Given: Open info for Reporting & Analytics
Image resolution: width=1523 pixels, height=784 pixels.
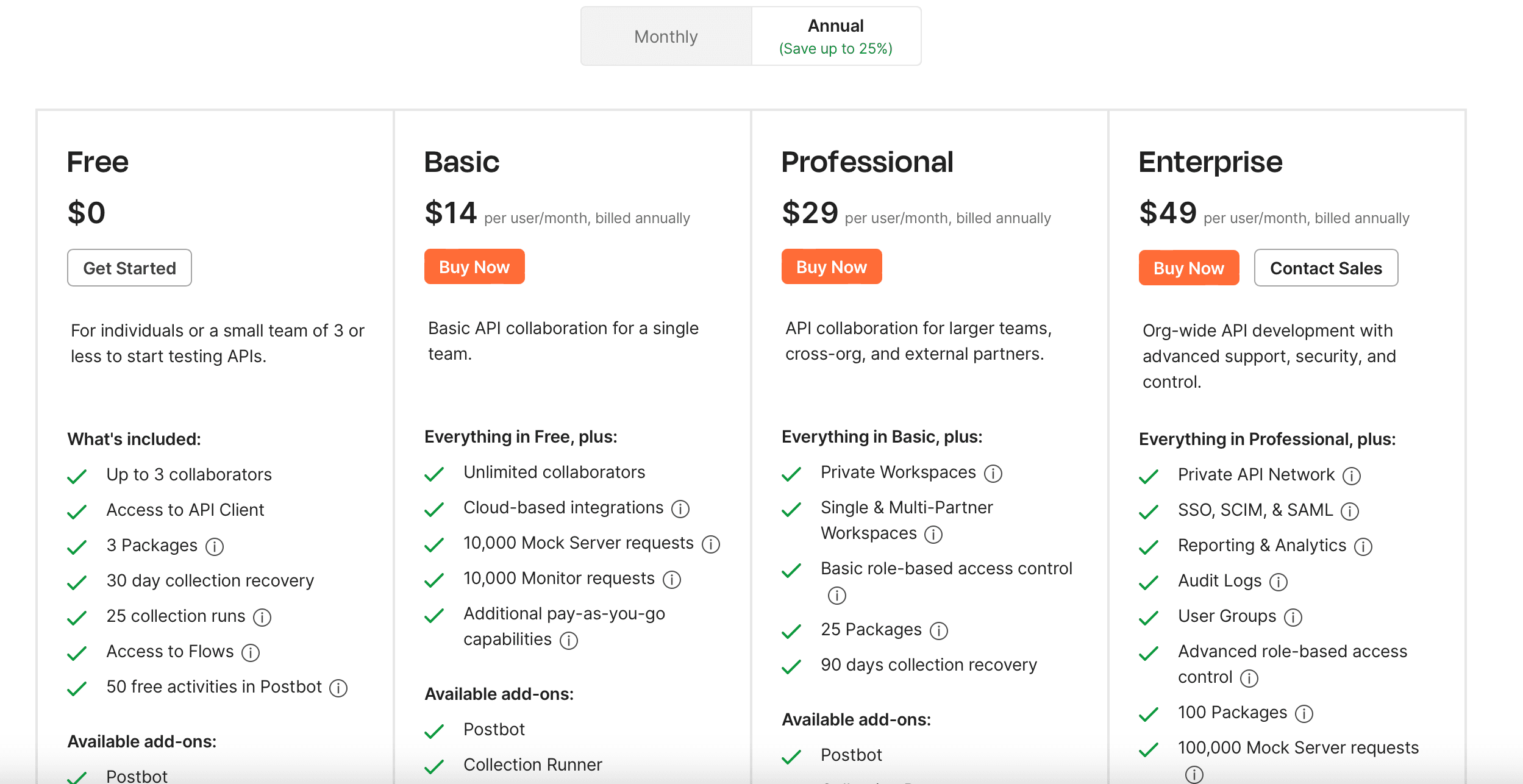Looking at the screenshot, I should click(1363, 546).
